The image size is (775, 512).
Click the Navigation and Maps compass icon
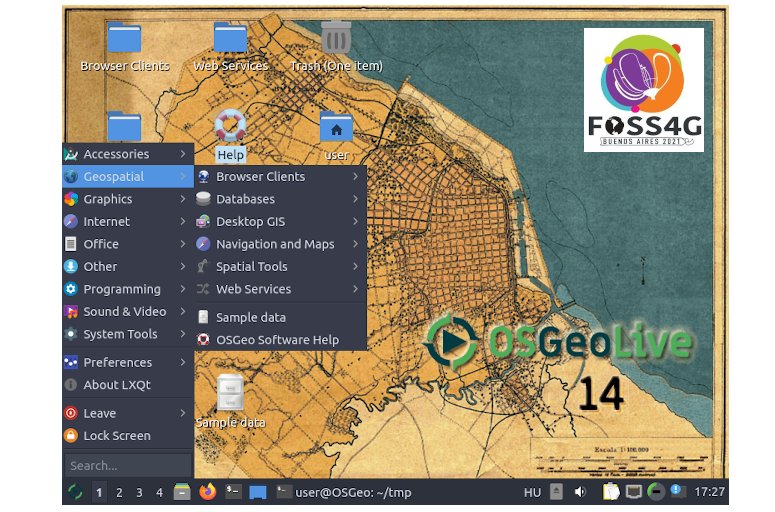click(203, 244)
